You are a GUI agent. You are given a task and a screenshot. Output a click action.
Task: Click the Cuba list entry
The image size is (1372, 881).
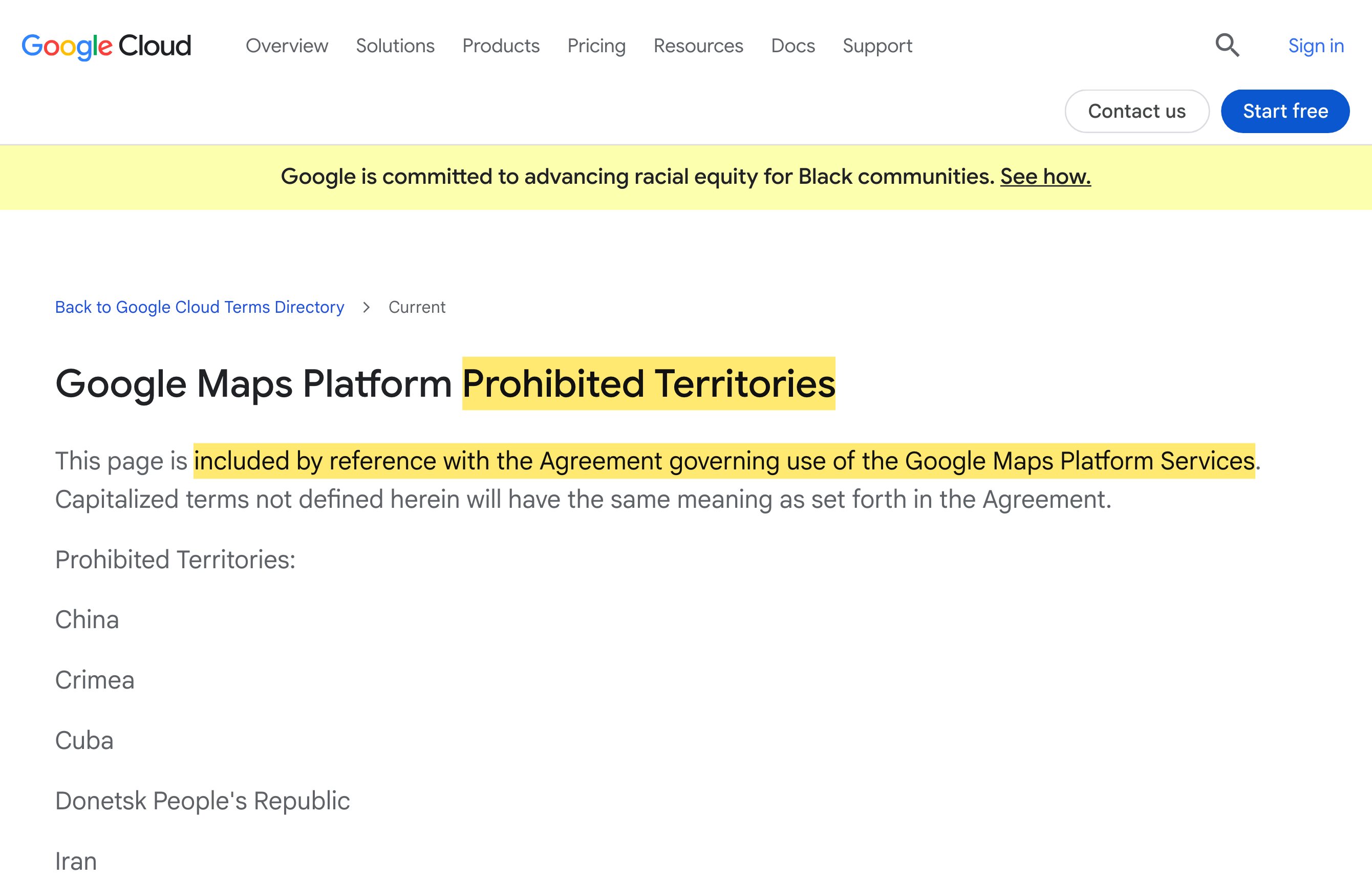tap(84, 740)
